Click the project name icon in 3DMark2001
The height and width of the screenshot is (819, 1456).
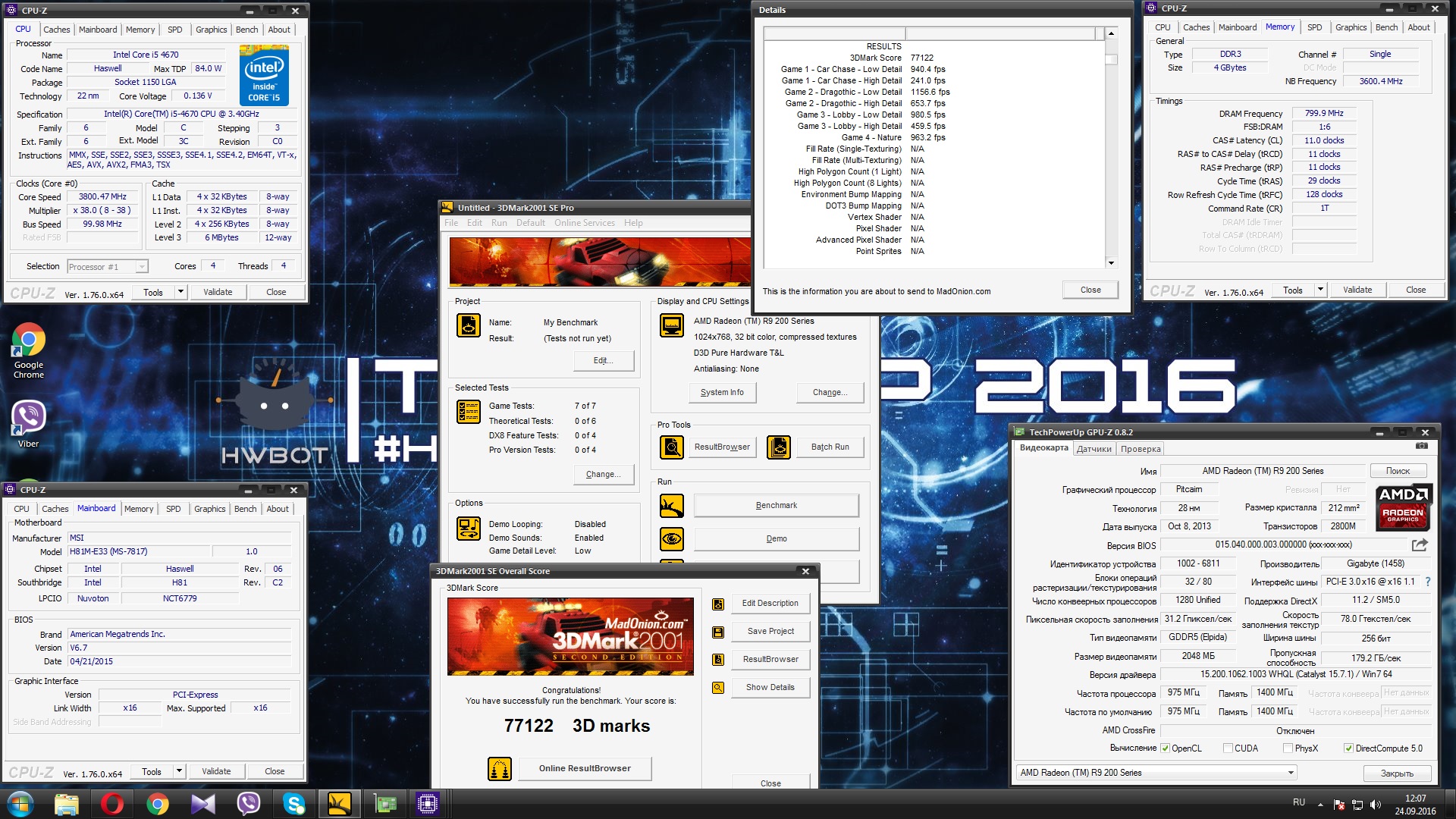(x=469, y=325)
